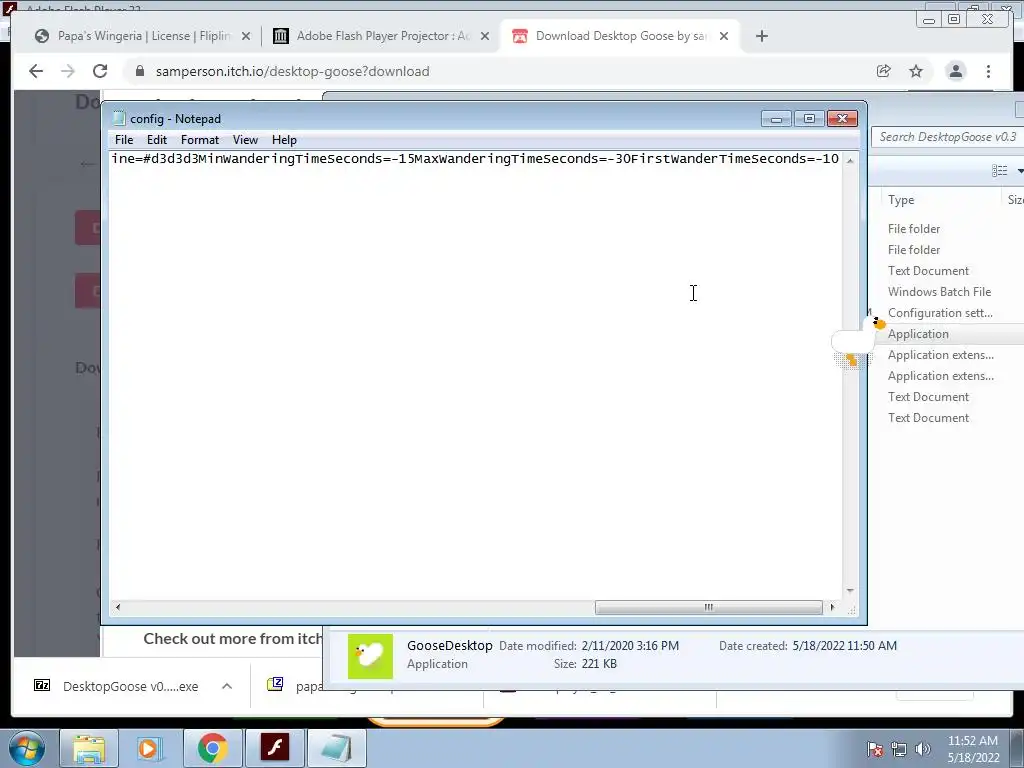Open Action Center flag tray icon

coord(875,750)
